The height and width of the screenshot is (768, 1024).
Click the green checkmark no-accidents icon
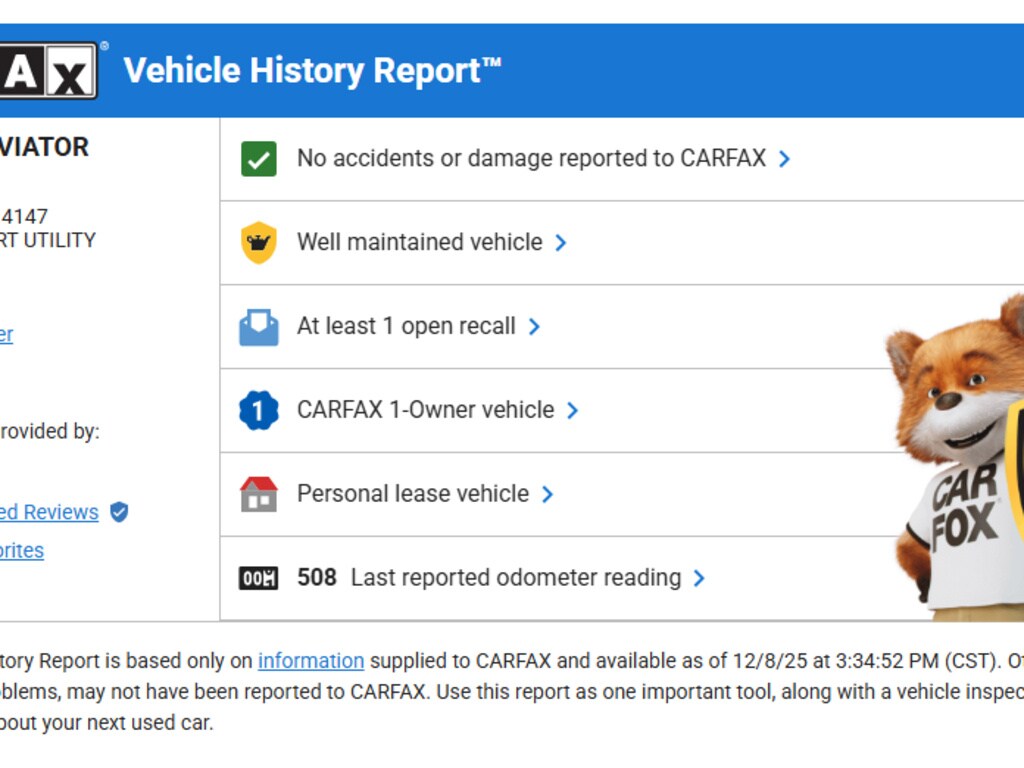pos(259,159)
